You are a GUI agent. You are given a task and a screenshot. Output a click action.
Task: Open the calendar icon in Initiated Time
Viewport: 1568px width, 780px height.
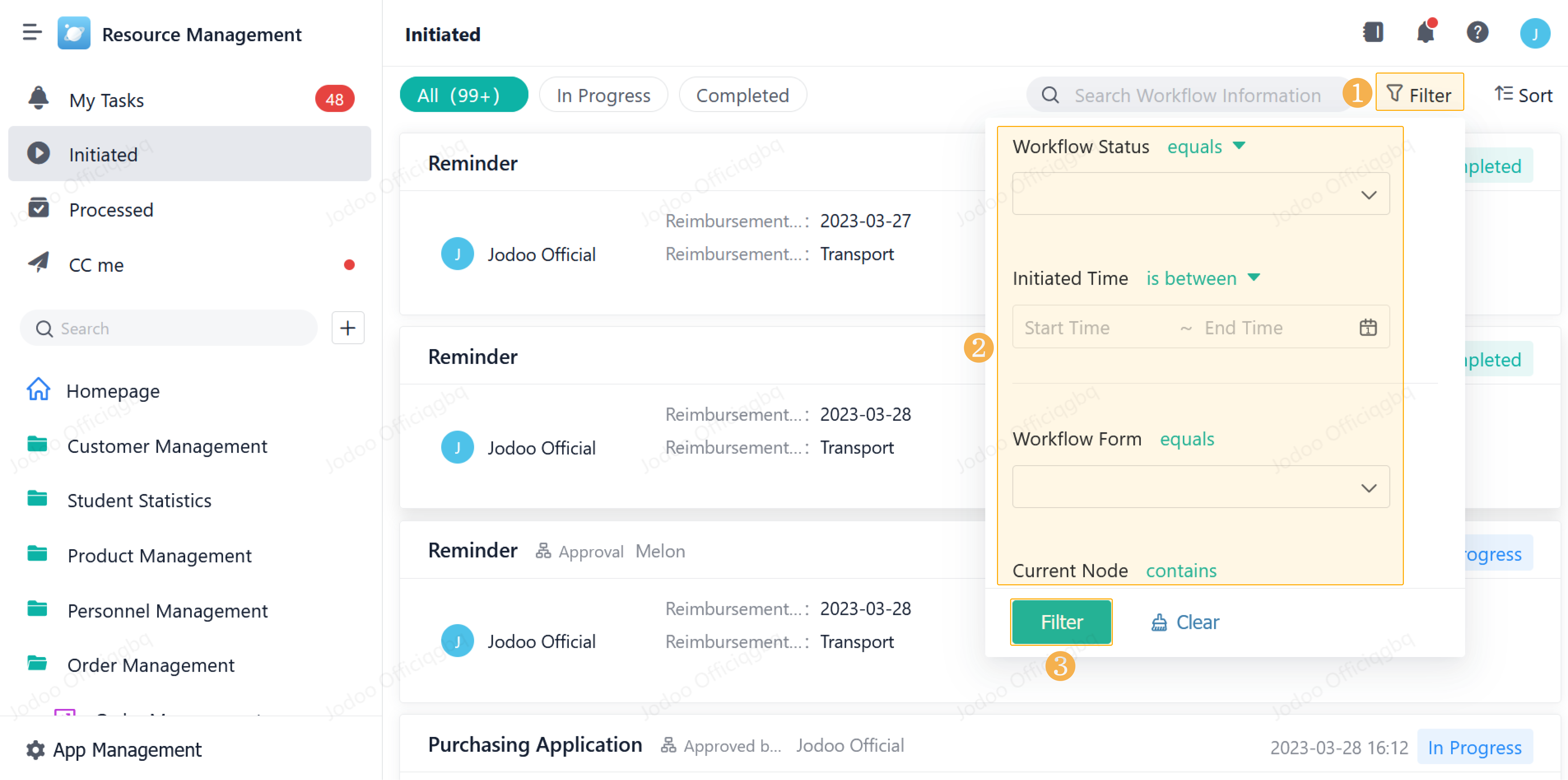1368,328
